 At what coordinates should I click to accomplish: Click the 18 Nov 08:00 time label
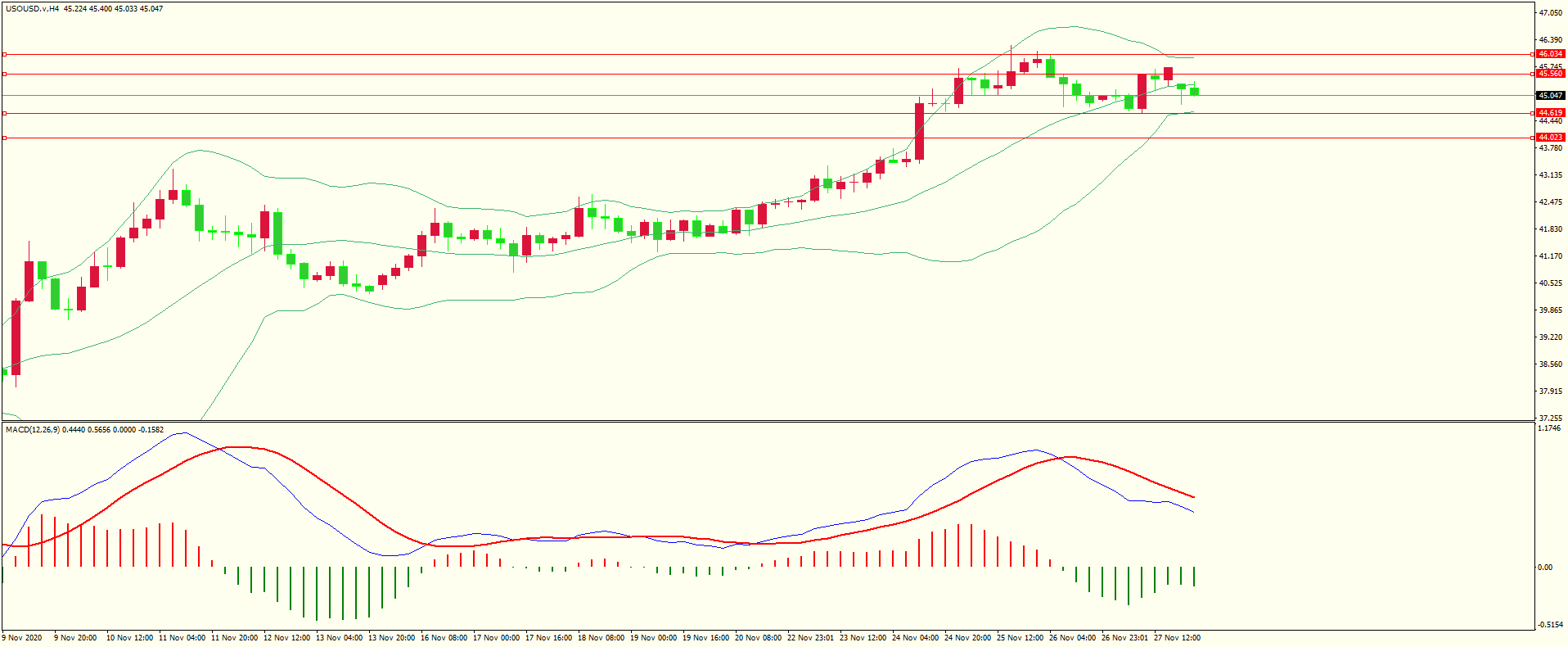601,638
